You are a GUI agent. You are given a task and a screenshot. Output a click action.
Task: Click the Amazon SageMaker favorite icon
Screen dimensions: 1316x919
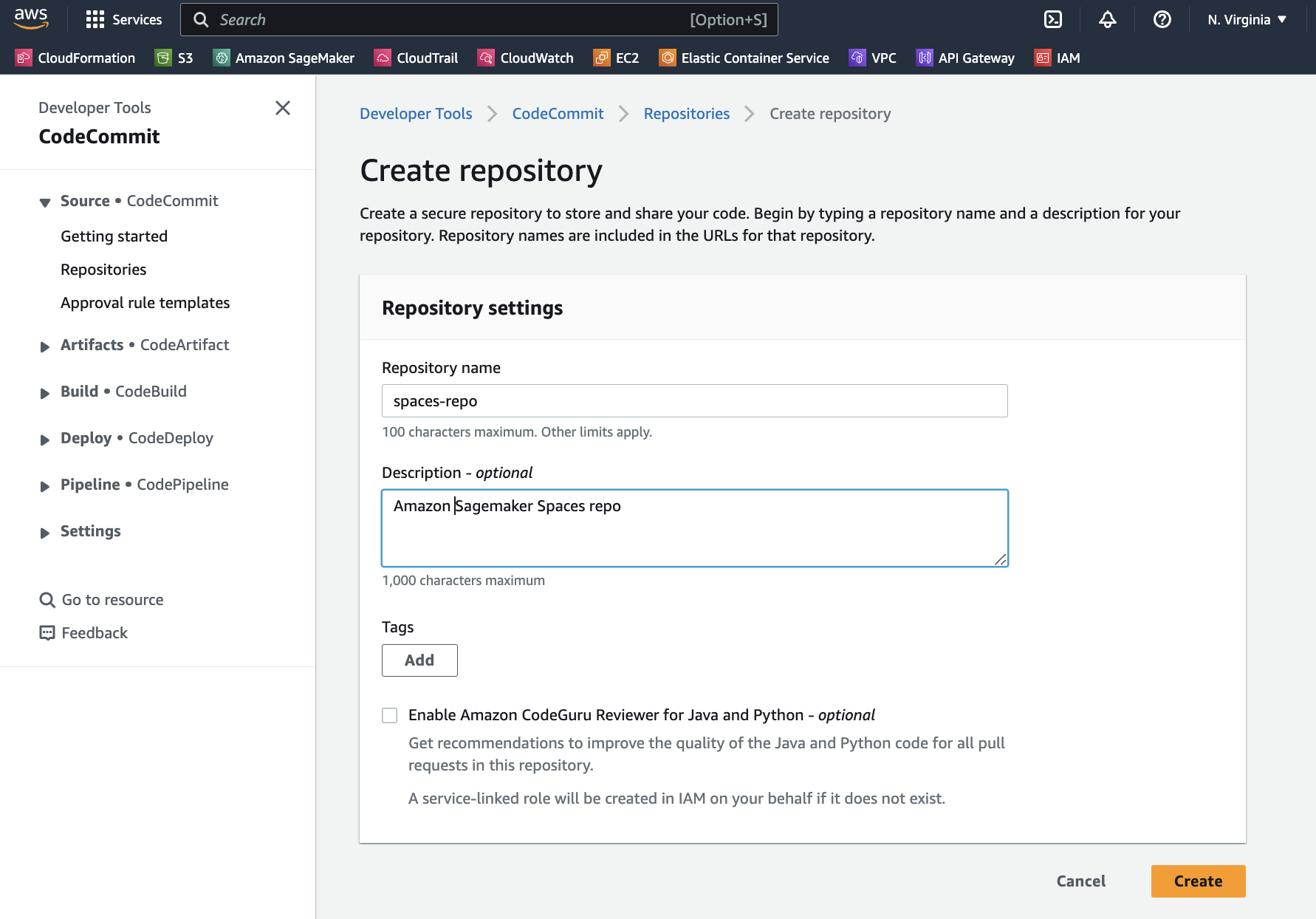pos(222,58)
